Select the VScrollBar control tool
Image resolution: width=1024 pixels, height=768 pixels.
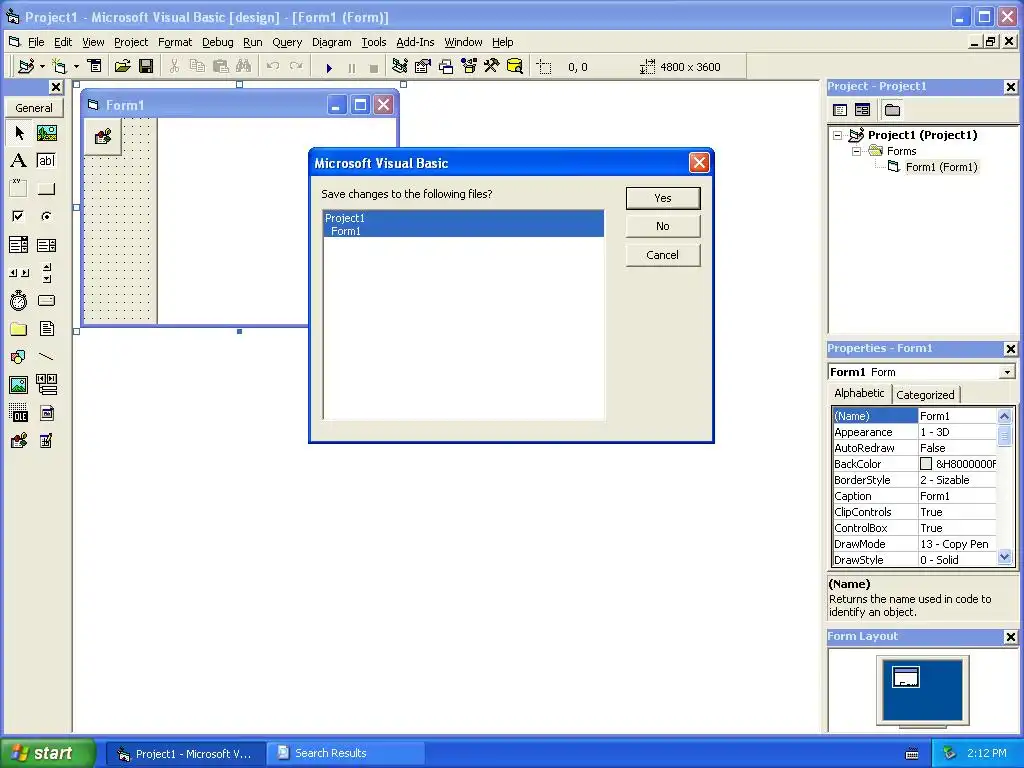[46, 272]
